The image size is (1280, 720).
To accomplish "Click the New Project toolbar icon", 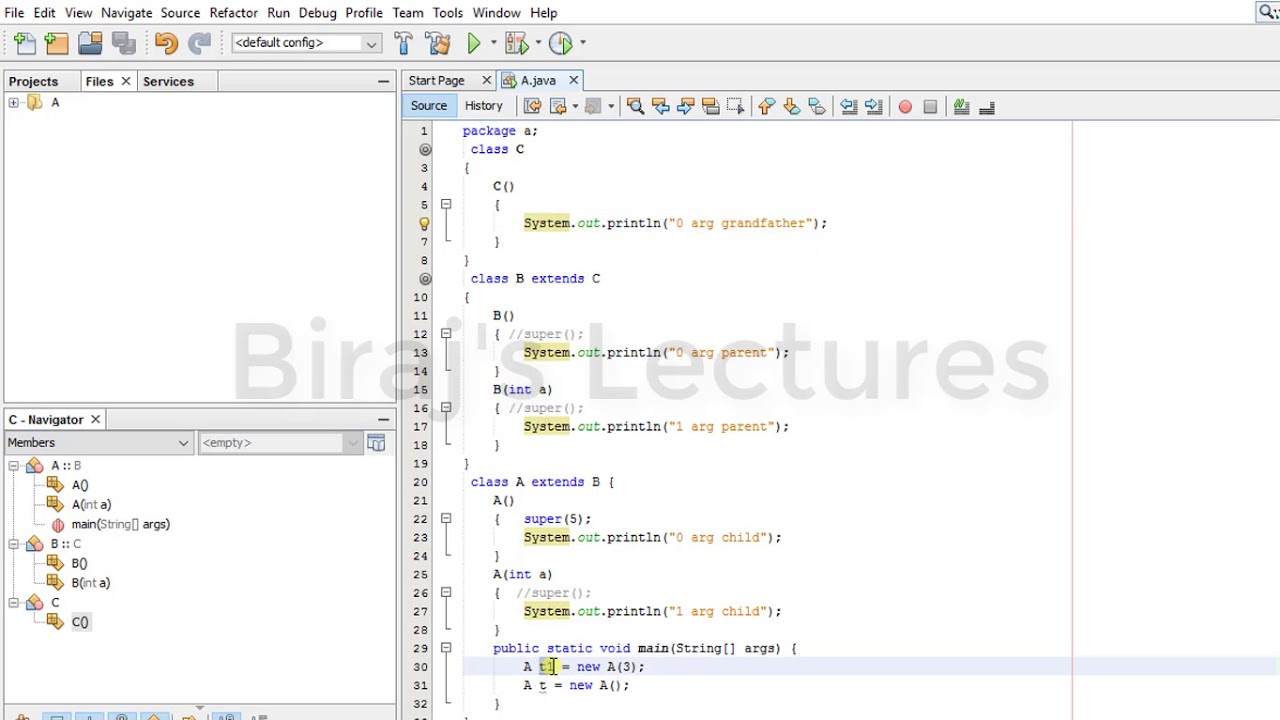I will point(57,43).
